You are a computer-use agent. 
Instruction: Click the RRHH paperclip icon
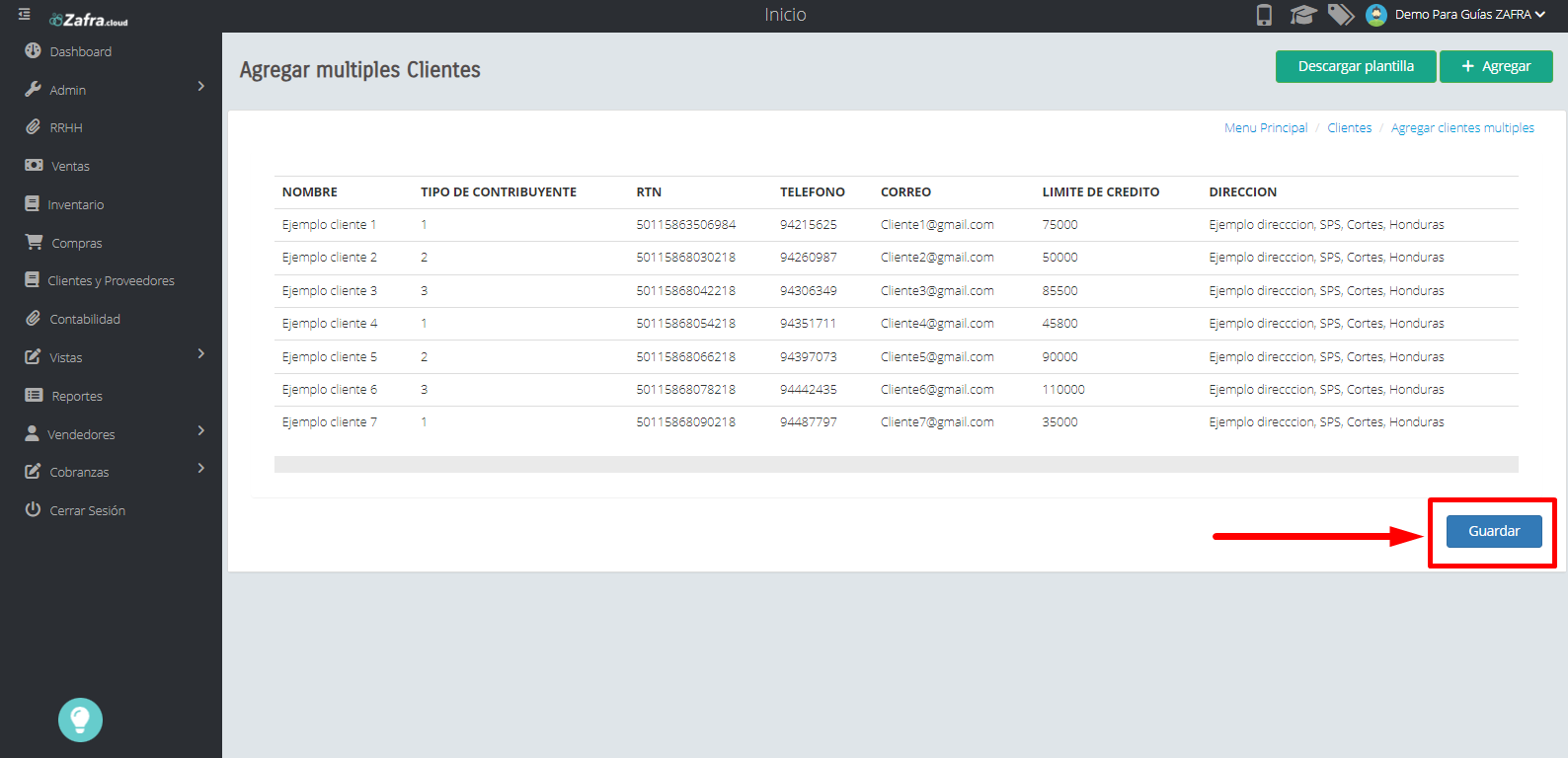pos(33,127)
